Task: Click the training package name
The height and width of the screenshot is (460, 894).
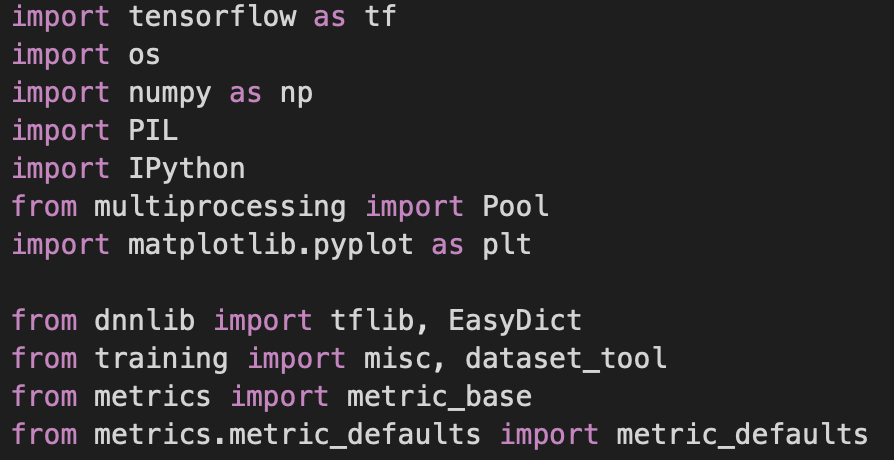Action: point(162,359)
